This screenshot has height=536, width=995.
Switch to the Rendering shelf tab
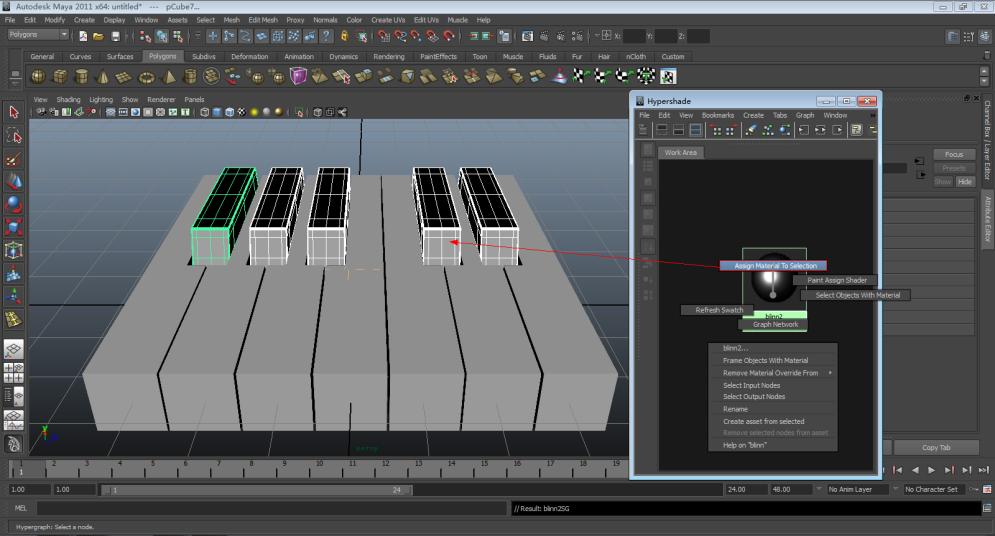point(389,57)
